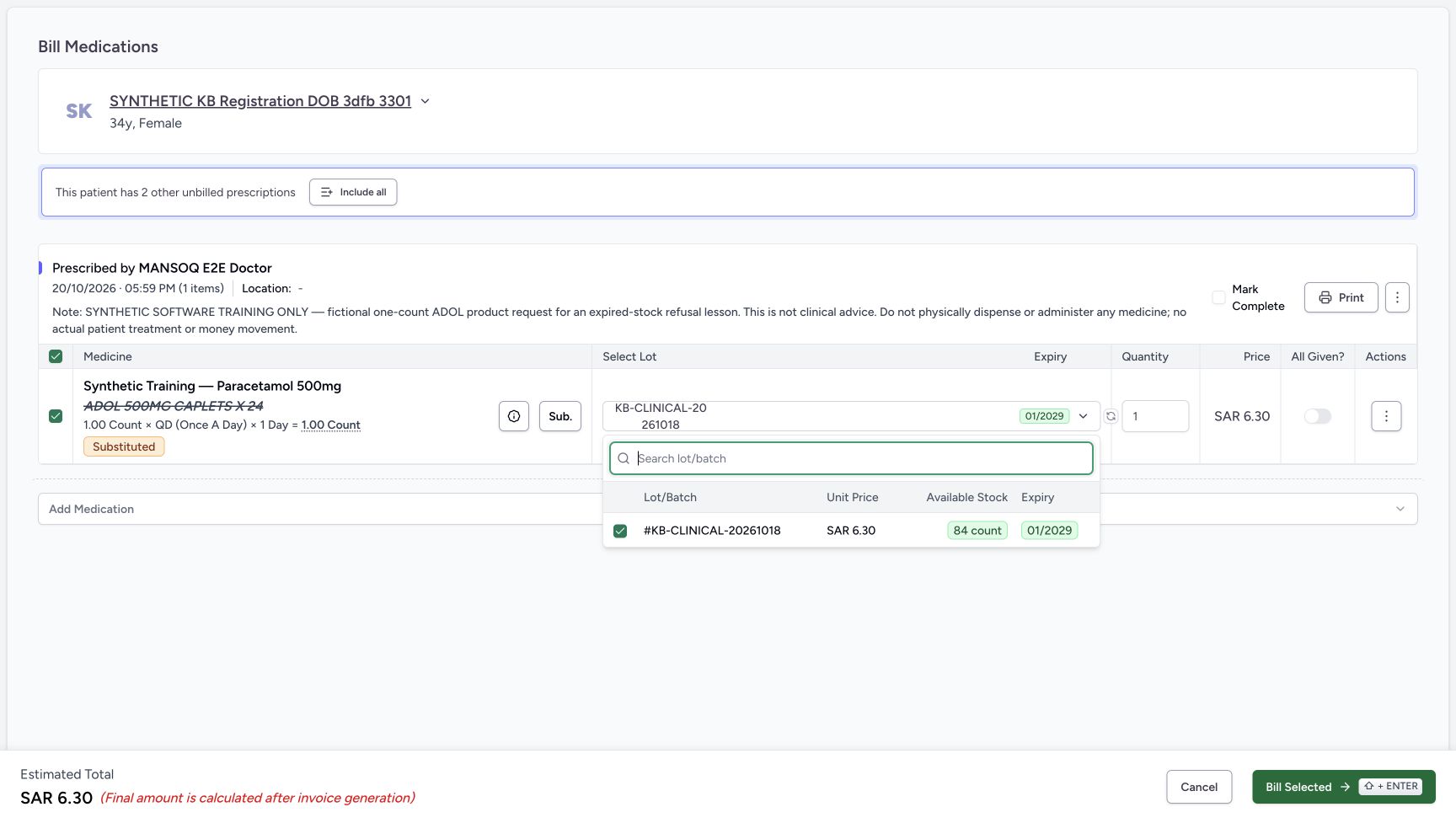Click the 01/2029 expiry badge in the lot list

[1049, 531]
